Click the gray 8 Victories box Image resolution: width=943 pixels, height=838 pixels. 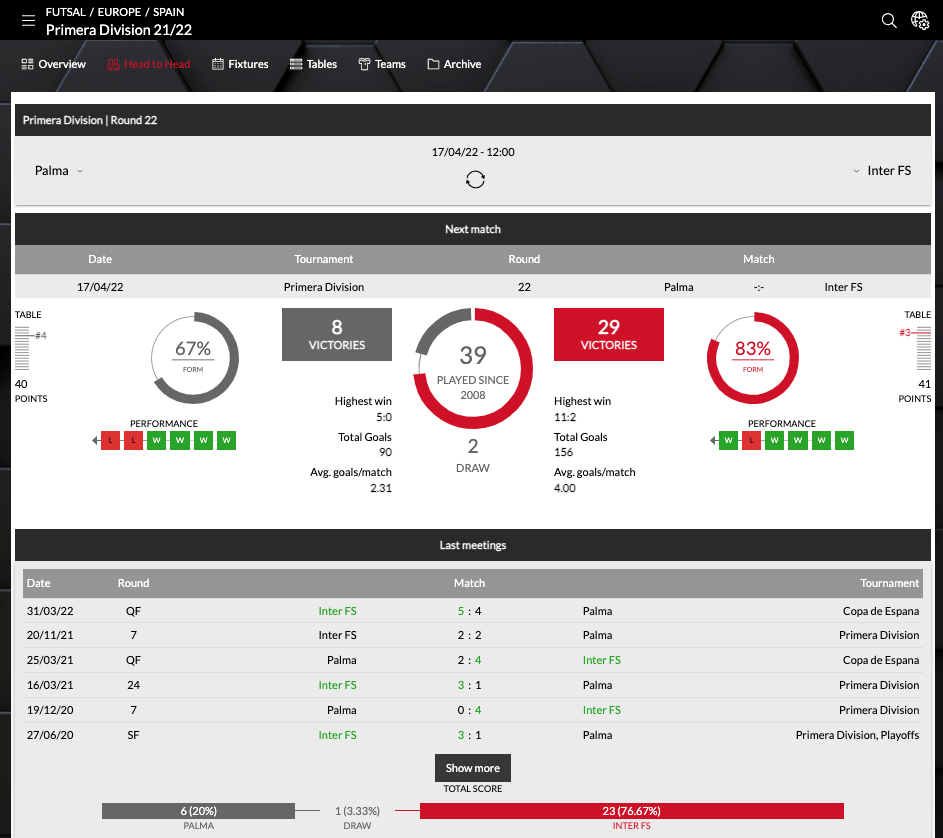pos(337,334)
